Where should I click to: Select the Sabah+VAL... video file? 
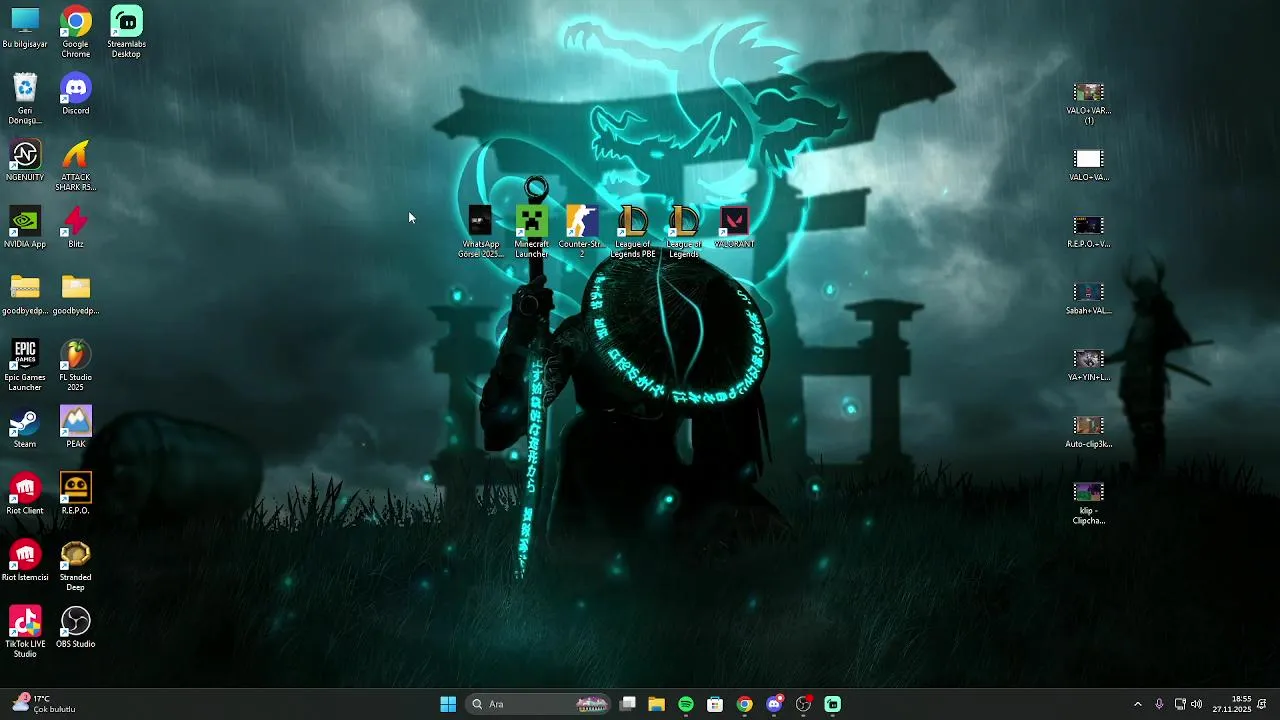coord(1089,299)
